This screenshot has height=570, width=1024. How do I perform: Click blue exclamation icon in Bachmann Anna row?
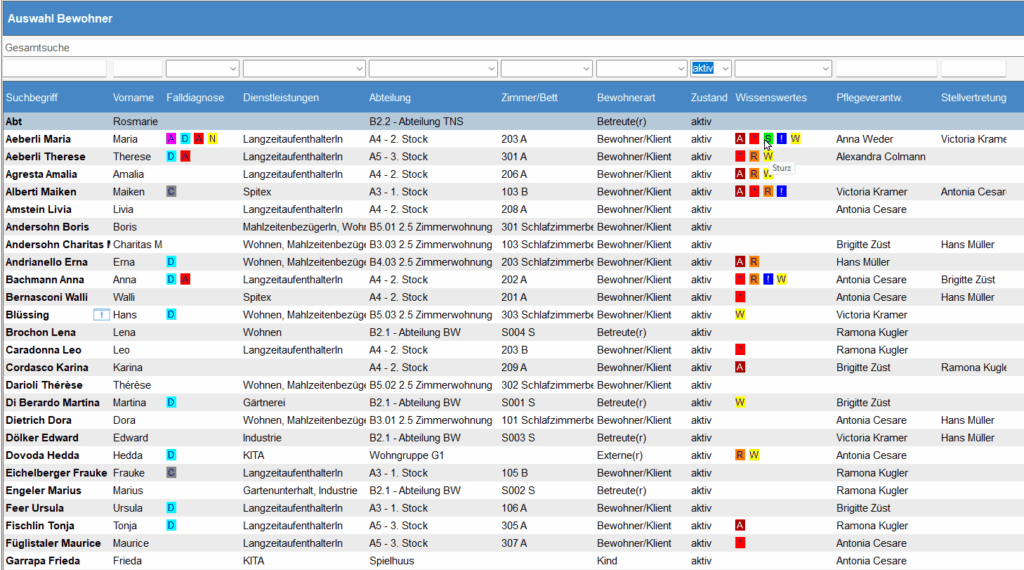[768, 279]
